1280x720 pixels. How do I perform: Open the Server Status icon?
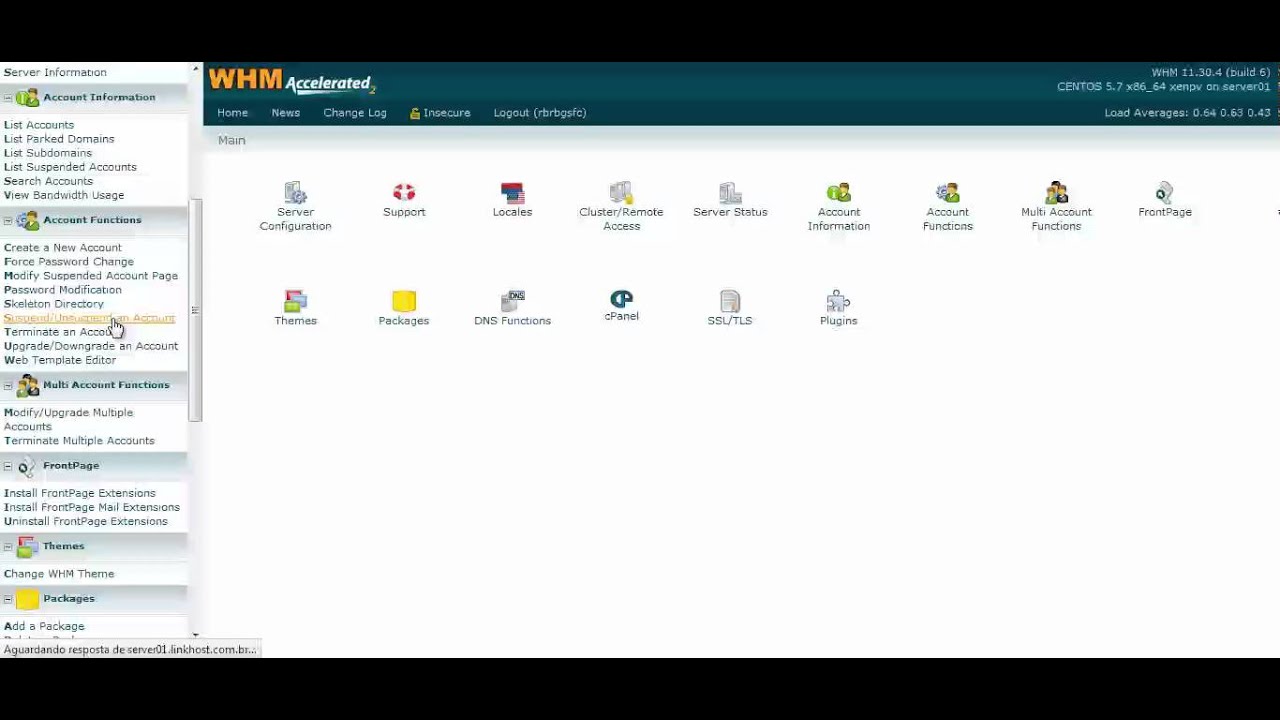(730, 193)
